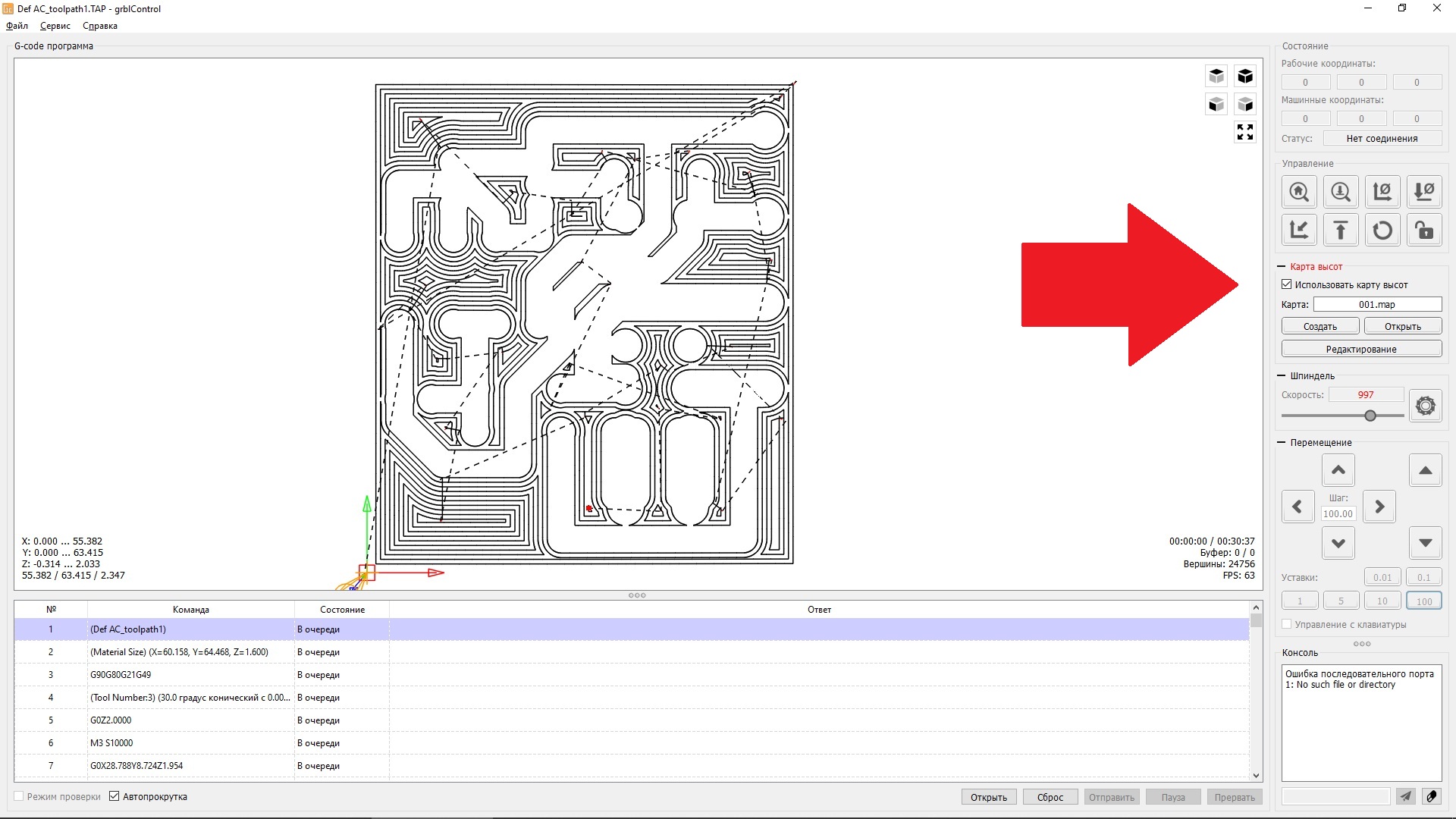Toggle the spindle on/off gear button
Image resolution: width=1456 pixels, height=819 pixels.
[x=1426, y=406]
